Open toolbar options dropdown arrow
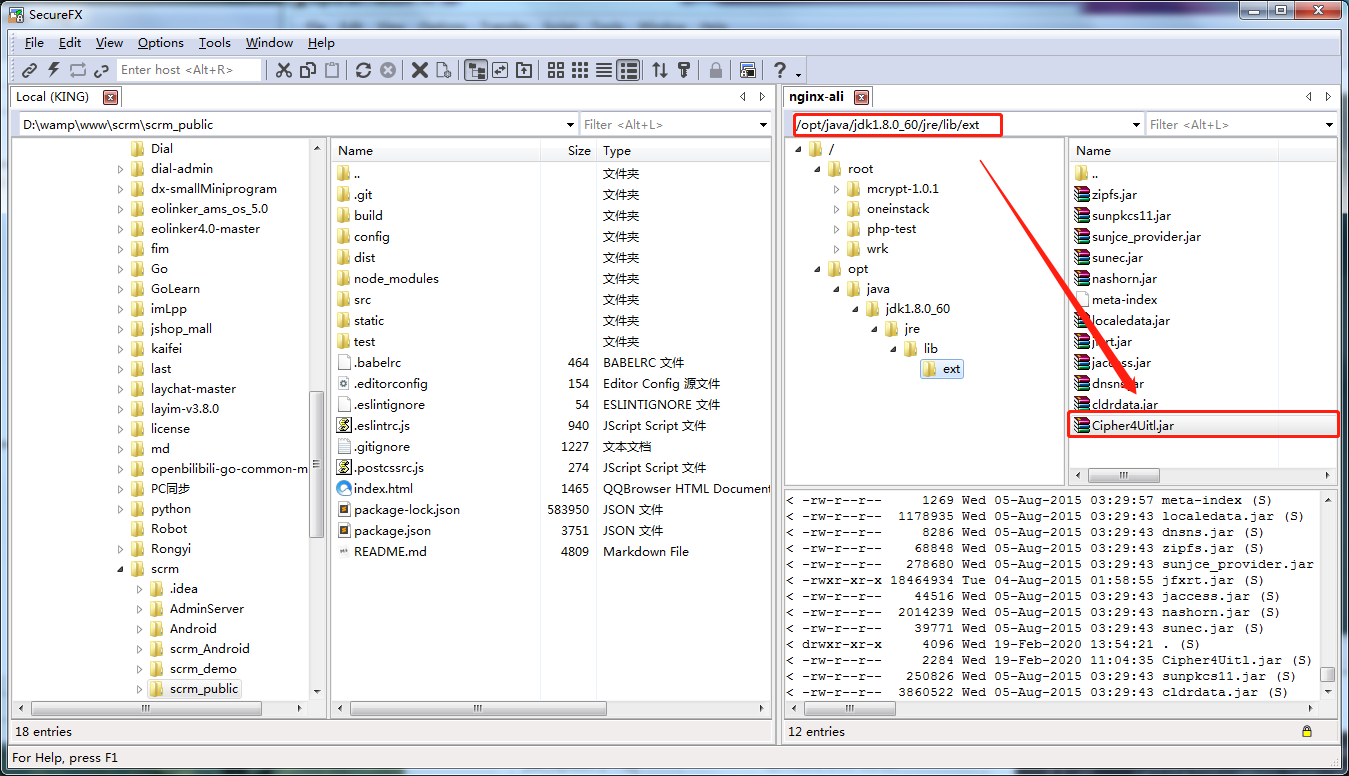The image size is (1349, 776). pos(799,75)
